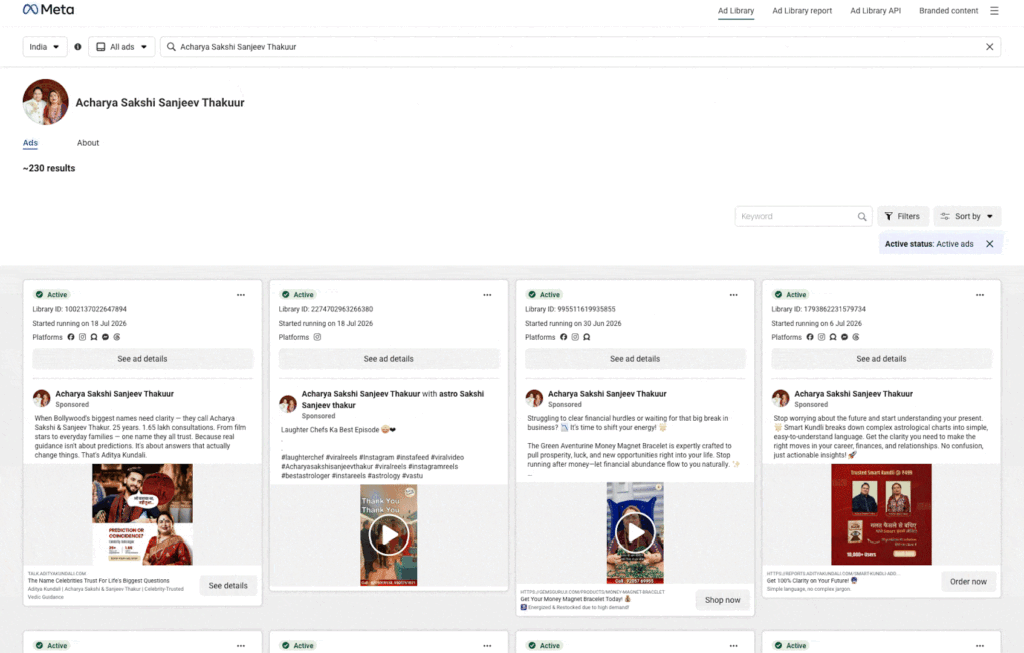Image resolution: width=1024 pixels, height=653 pixels.
Task: Click Audience Network icon on ad 995511619935855
Action: 586,337
